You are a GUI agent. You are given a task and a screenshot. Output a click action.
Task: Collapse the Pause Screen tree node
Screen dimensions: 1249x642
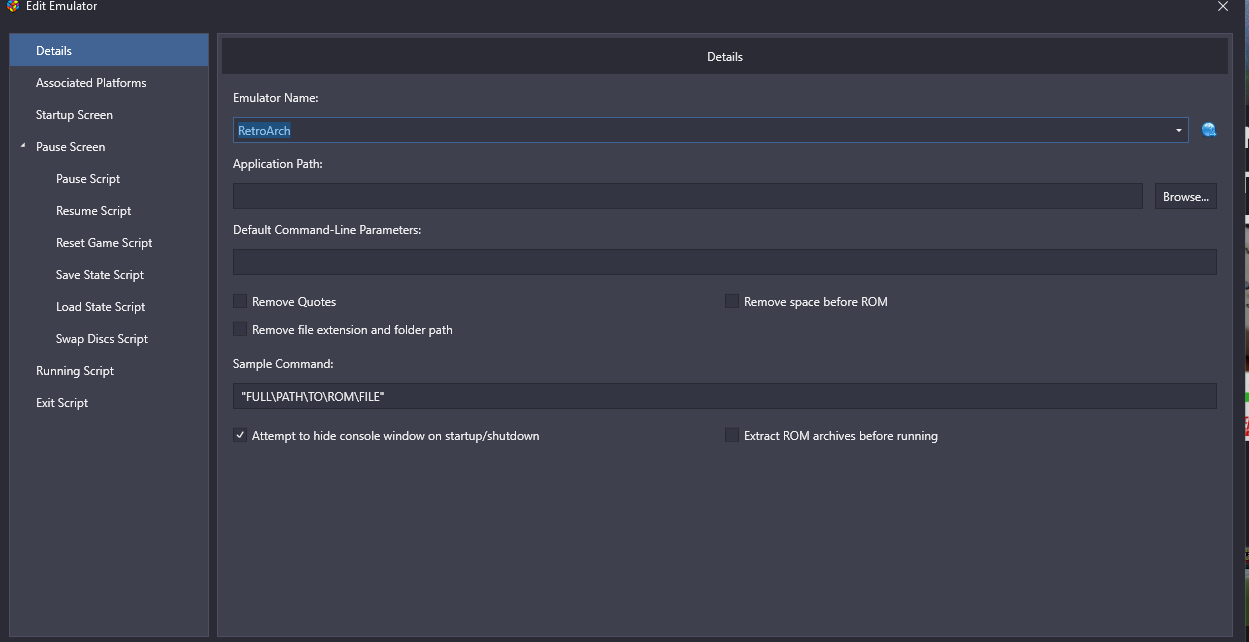tap(23, 146)
